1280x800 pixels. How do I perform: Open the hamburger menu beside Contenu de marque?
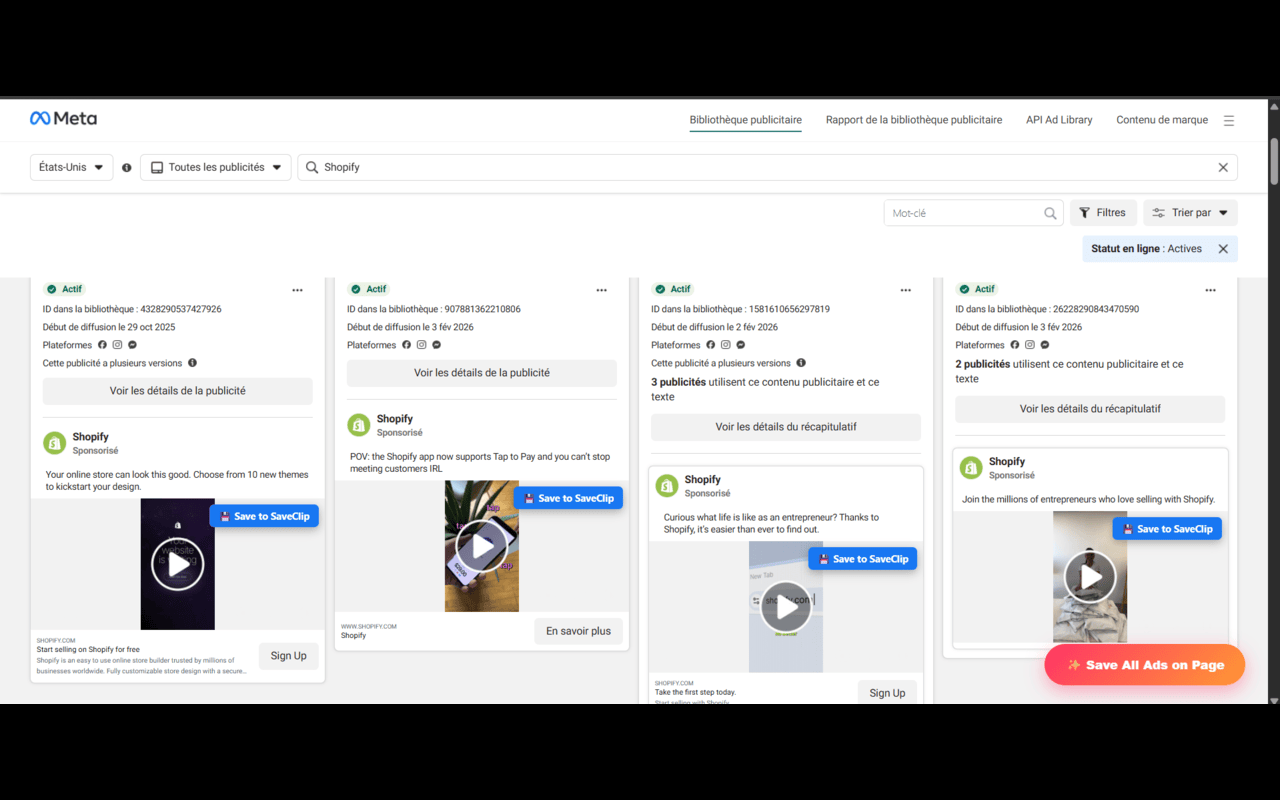1229,120
